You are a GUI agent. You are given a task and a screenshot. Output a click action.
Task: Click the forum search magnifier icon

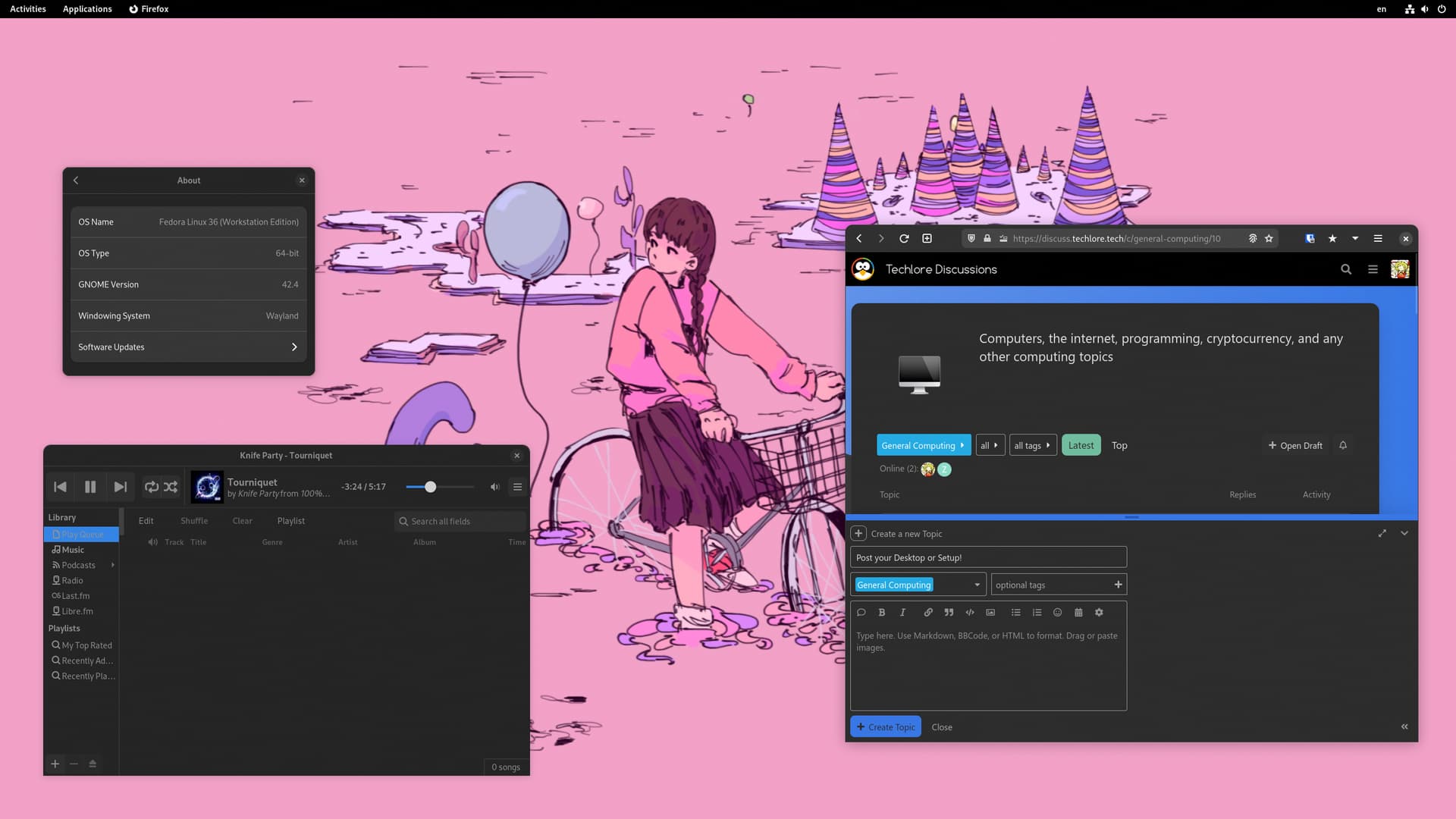(1346, 269)
